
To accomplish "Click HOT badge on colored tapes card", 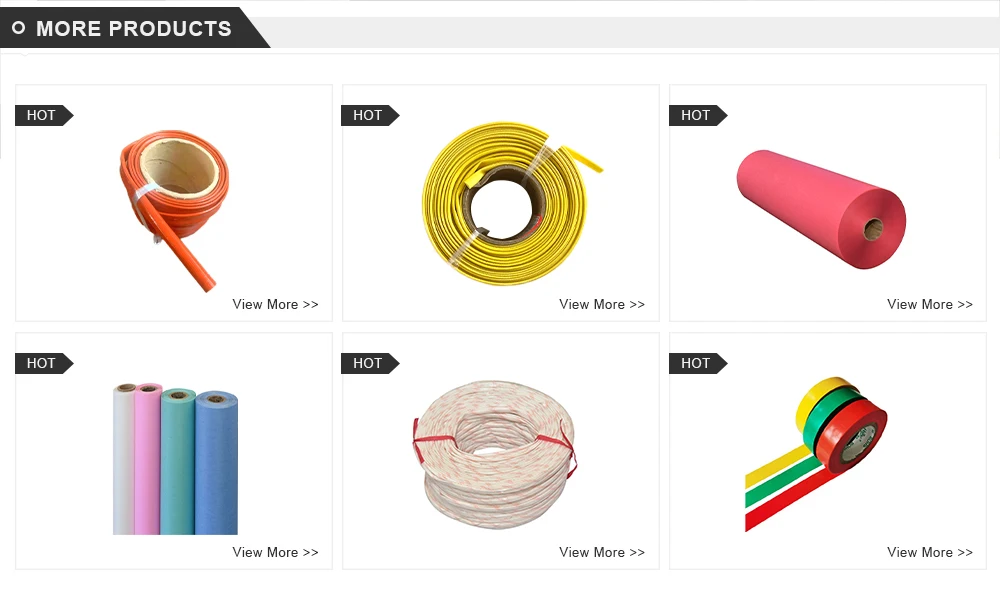I will (x=698, y=363).
